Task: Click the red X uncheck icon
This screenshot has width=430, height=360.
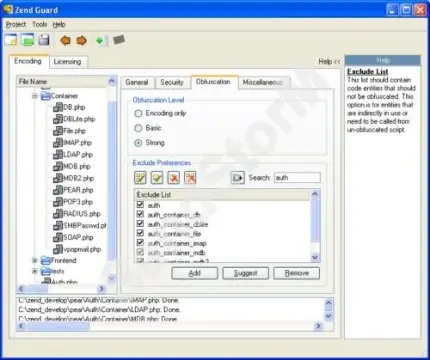Action: [174, 178]
